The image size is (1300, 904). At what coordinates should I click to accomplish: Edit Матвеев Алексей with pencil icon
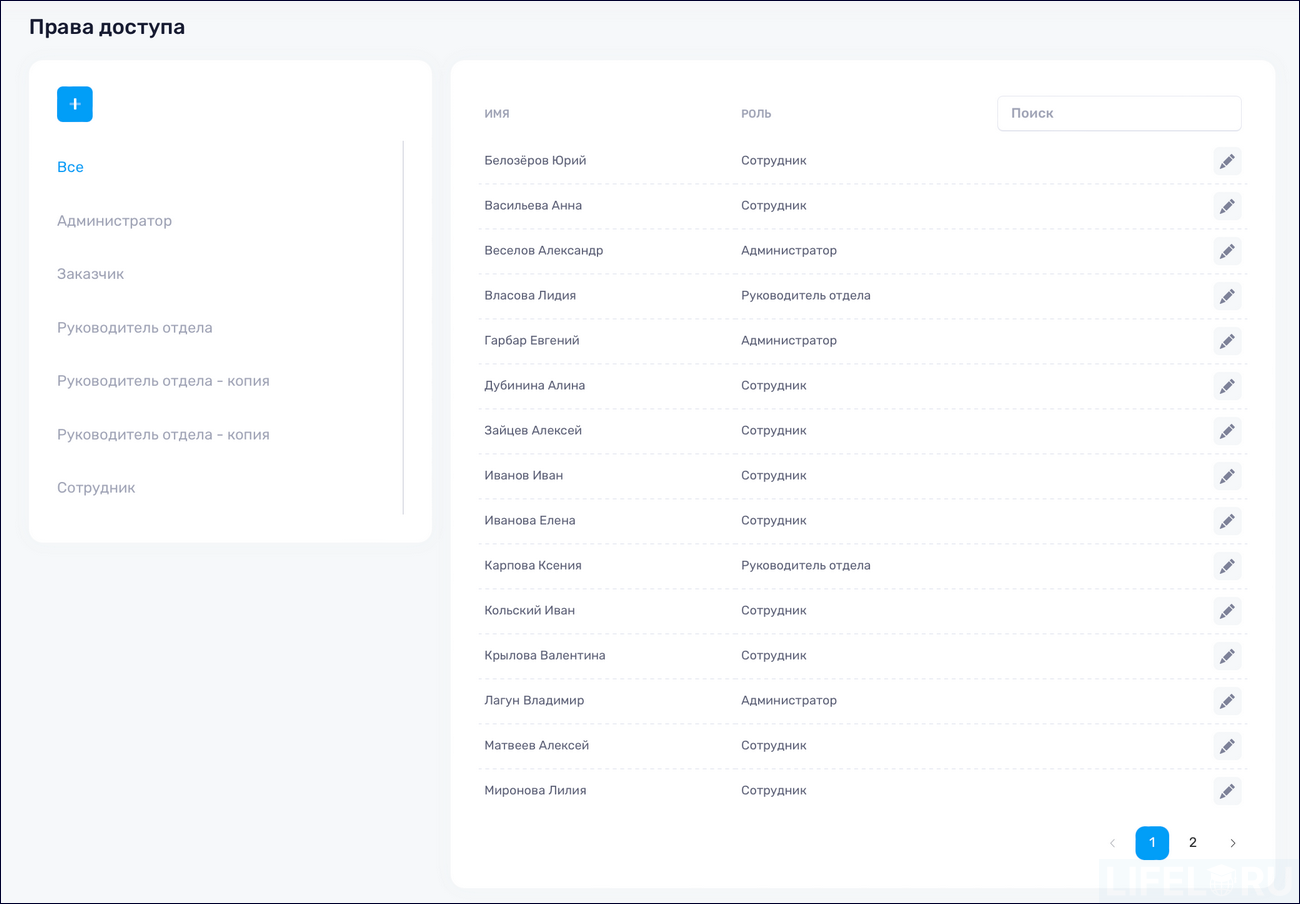[1227, 746]
